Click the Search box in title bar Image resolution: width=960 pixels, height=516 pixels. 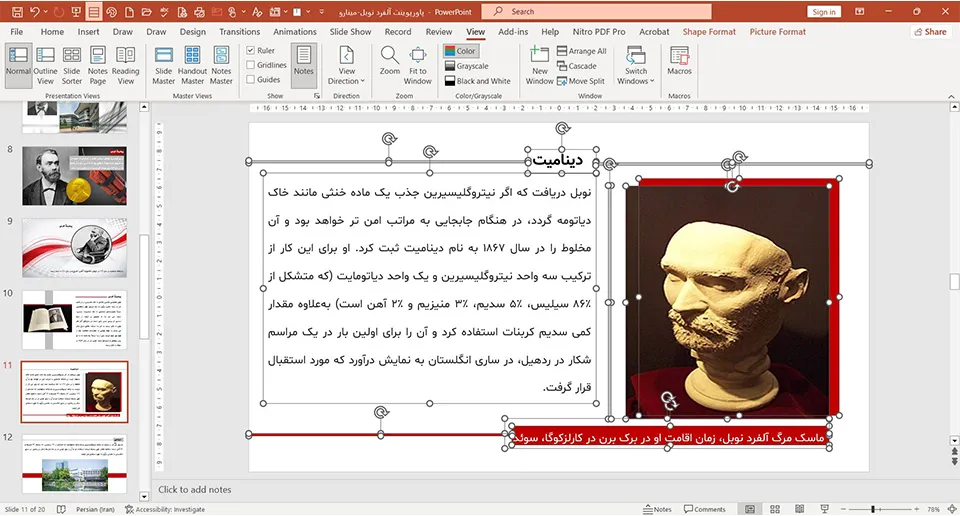596,12
